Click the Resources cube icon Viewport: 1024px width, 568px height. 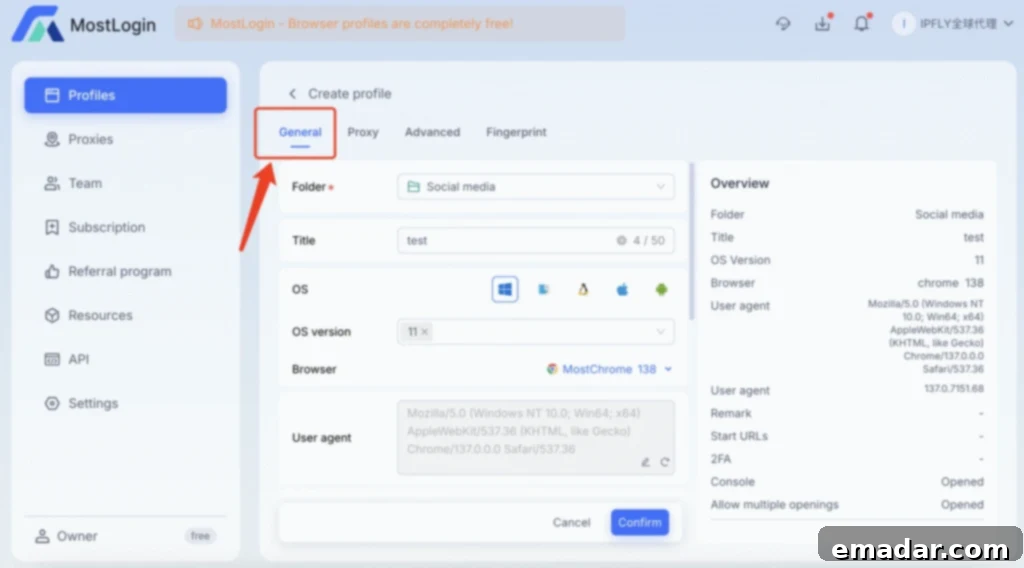[52, 315]
